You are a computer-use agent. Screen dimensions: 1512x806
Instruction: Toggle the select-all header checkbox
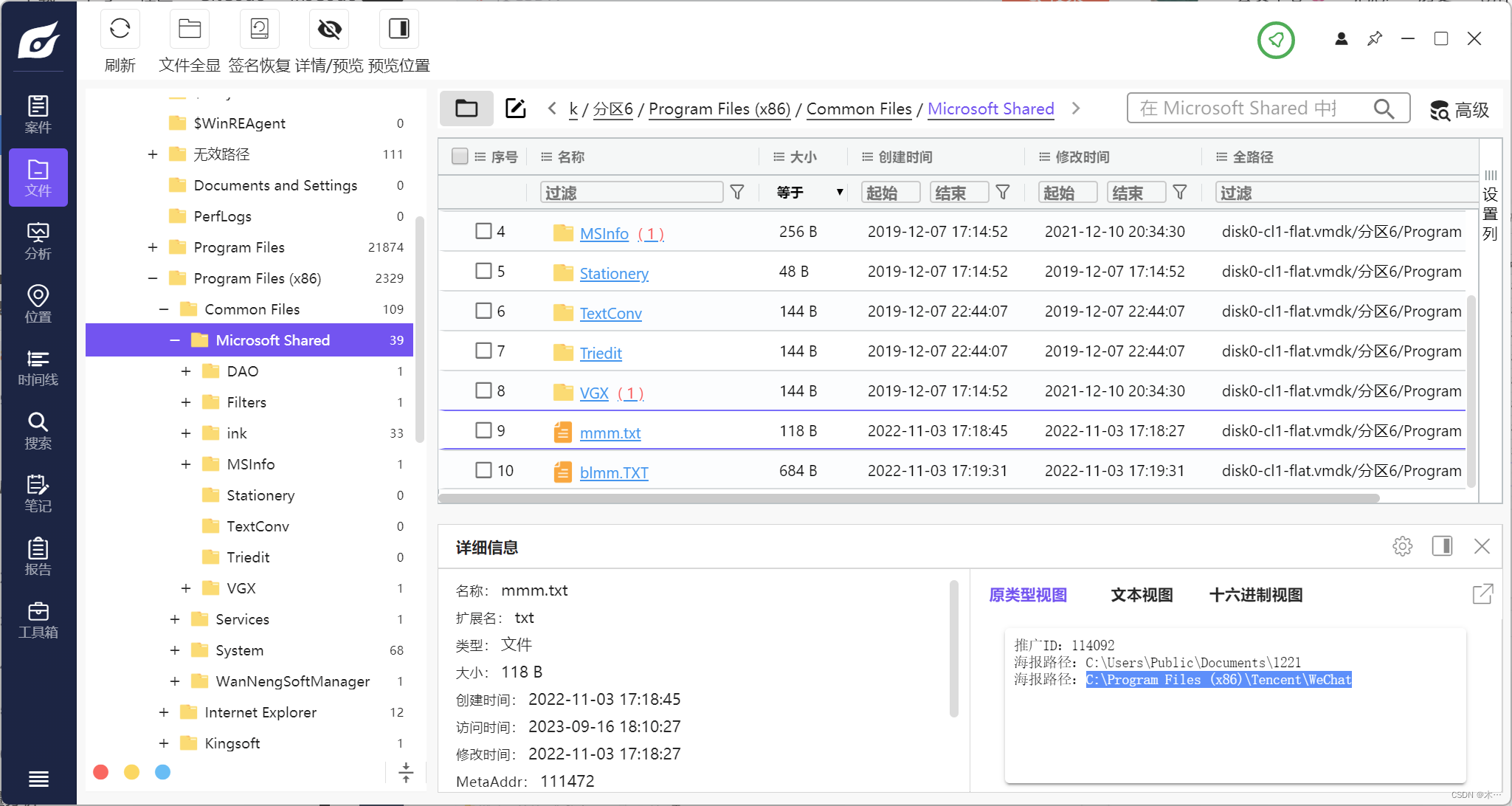[460, 156]
